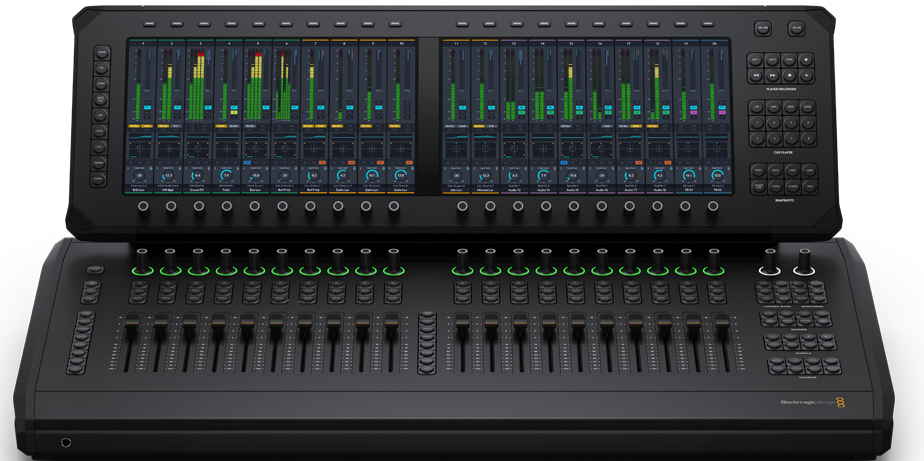Grab the fader under channel 20
The width and height of the screenshot is (924, 461).
tap(722, 322)
